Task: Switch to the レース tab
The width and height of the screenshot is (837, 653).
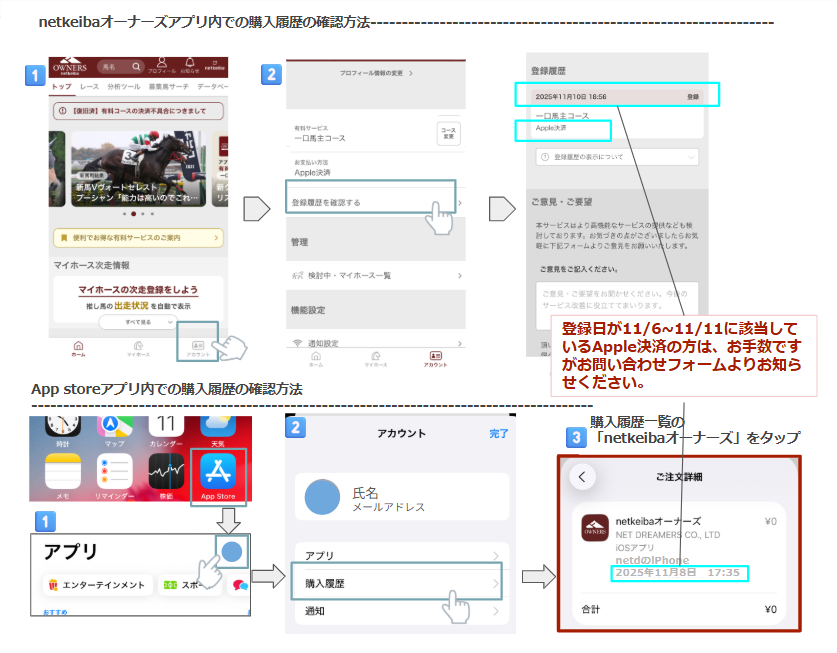Action: click(x=89, y=88)
